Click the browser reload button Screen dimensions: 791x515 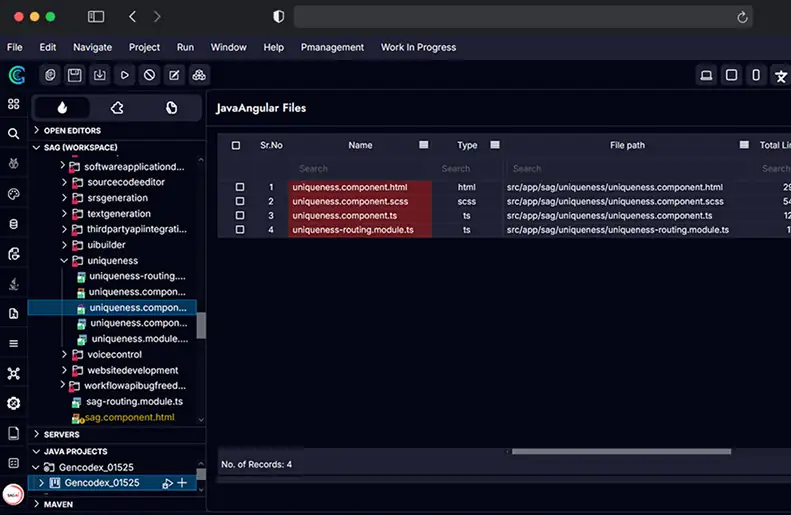(742, 17)
